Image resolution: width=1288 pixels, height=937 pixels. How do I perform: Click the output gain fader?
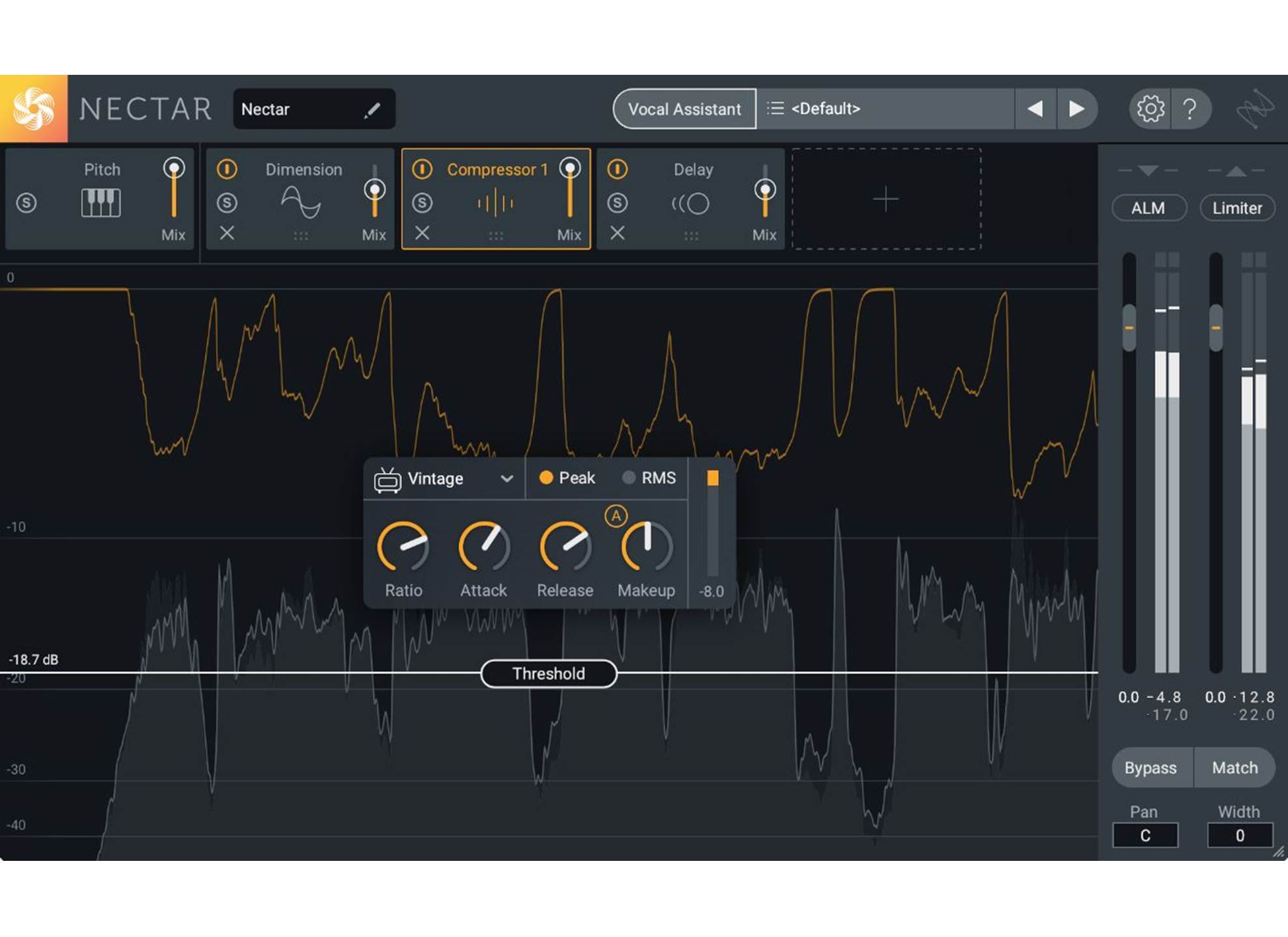coord(1216,327)
